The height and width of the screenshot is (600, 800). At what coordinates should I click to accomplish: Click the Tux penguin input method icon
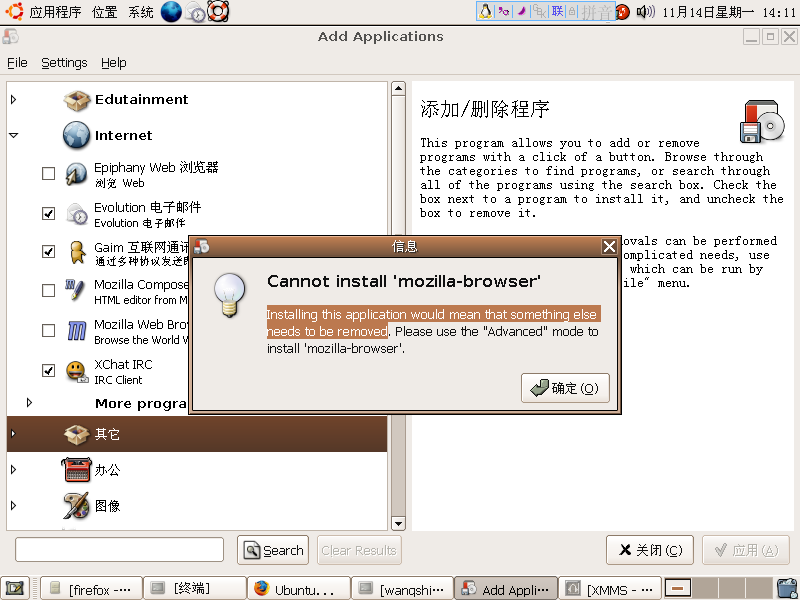(x=486, y=11)
